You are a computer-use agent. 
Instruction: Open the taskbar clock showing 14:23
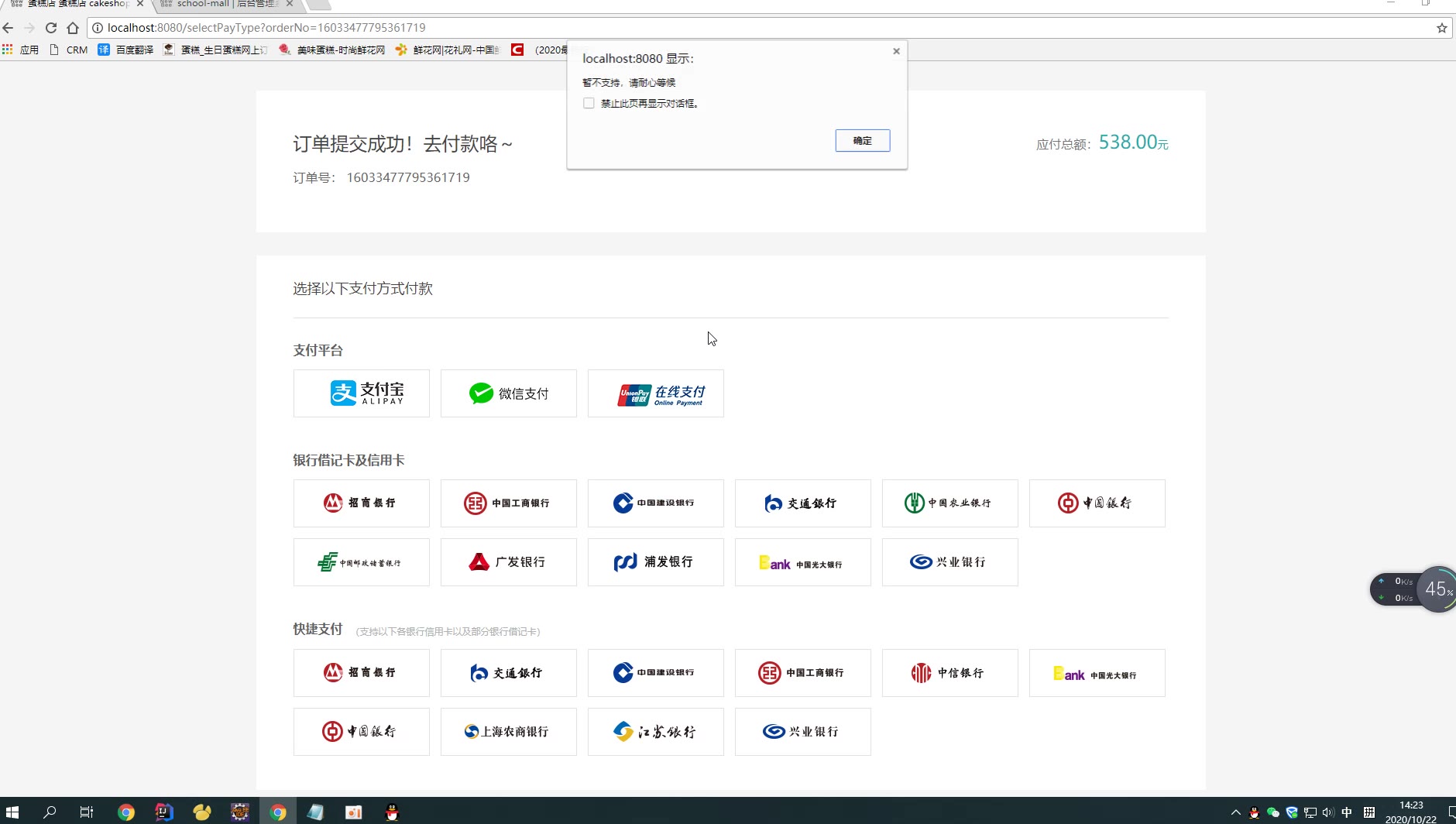click(1411, 812)
